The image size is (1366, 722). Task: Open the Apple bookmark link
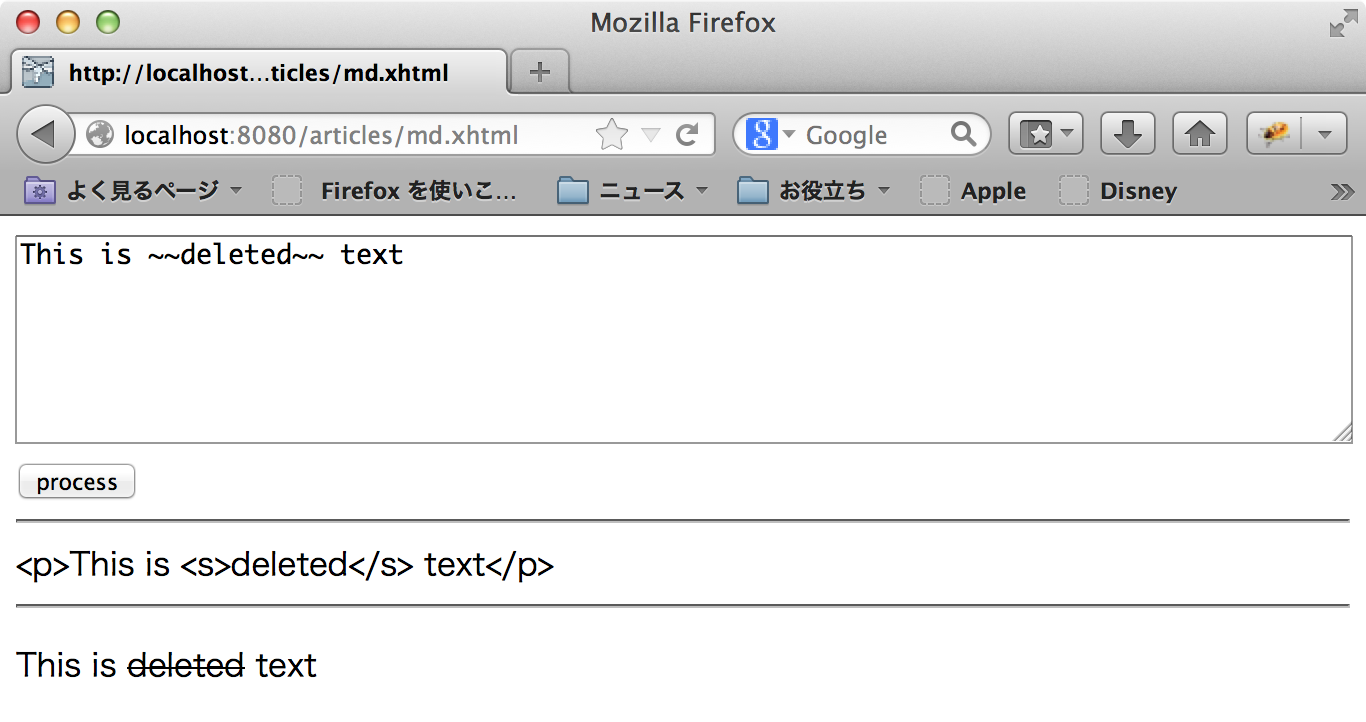tap(974, 191)
